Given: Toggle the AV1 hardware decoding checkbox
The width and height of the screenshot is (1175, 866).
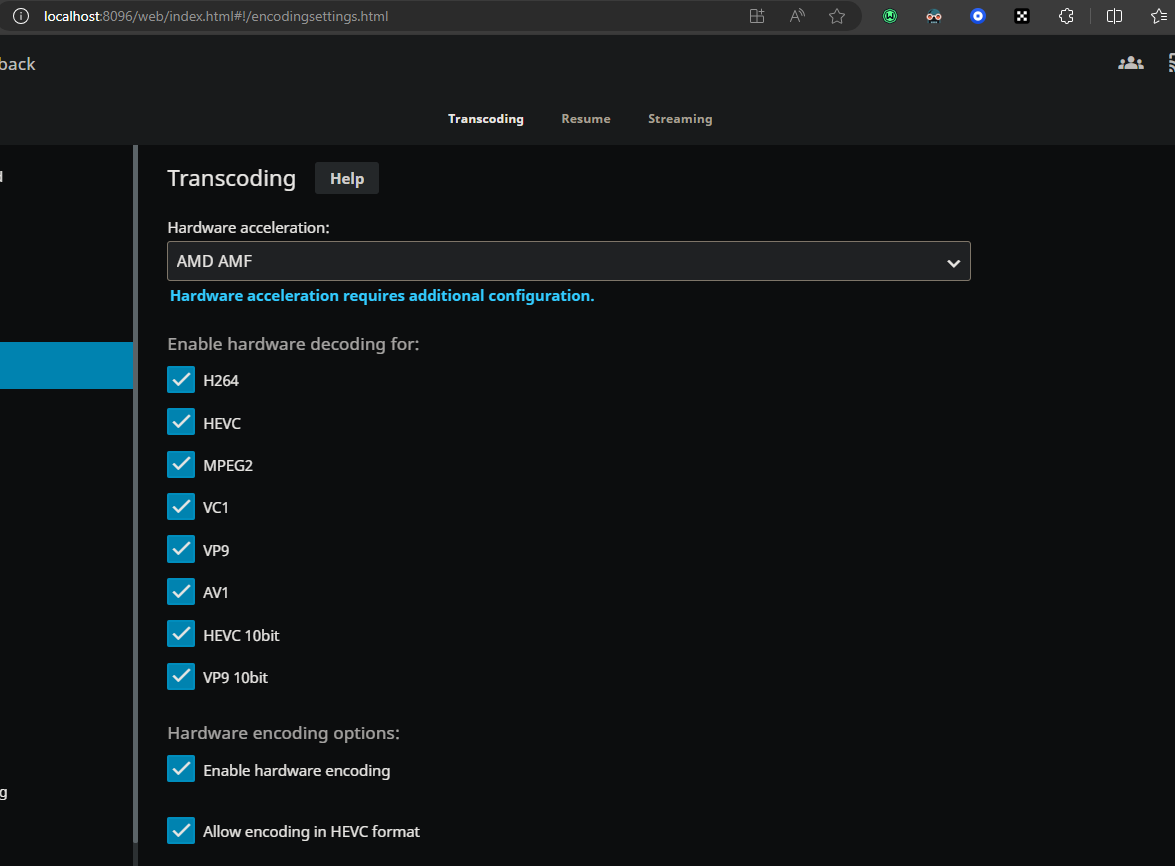Looking at the screenshot, I should [x=181, y=592].
